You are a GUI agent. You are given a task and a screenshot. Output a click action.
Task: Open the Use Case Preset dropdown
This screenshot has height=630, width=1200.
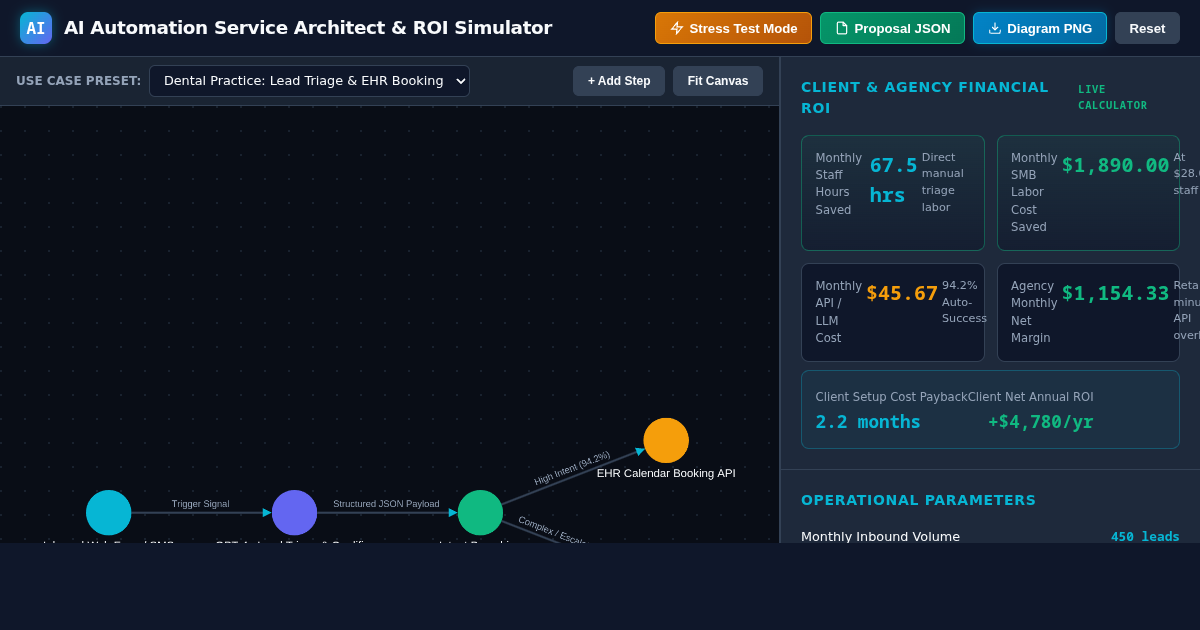(x=309, y=81)
